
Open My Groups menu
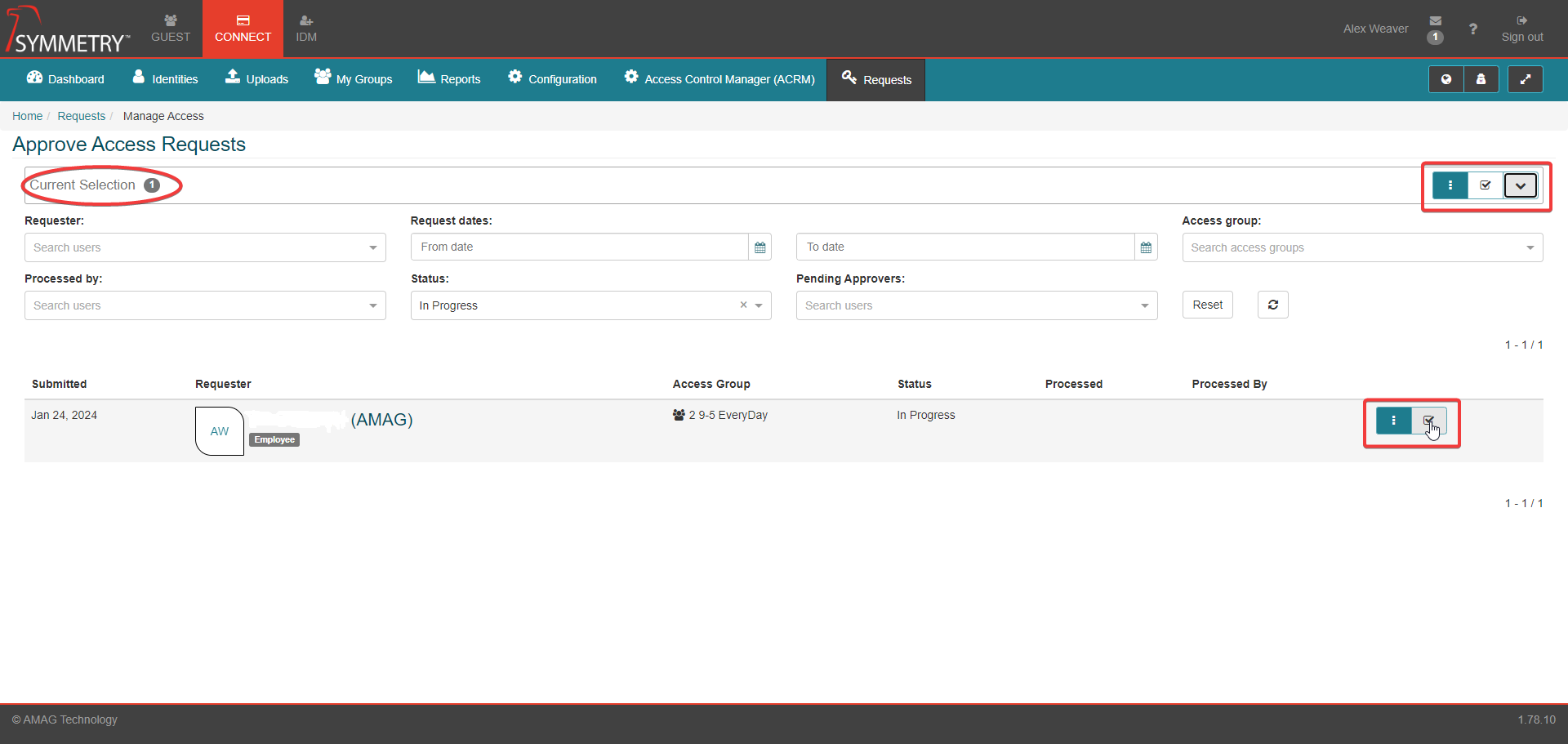point(353,79)
